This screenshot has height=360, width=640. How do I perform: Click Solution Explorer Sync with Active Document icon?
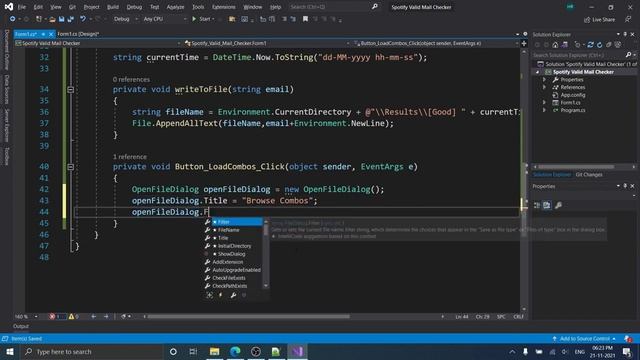590,45
